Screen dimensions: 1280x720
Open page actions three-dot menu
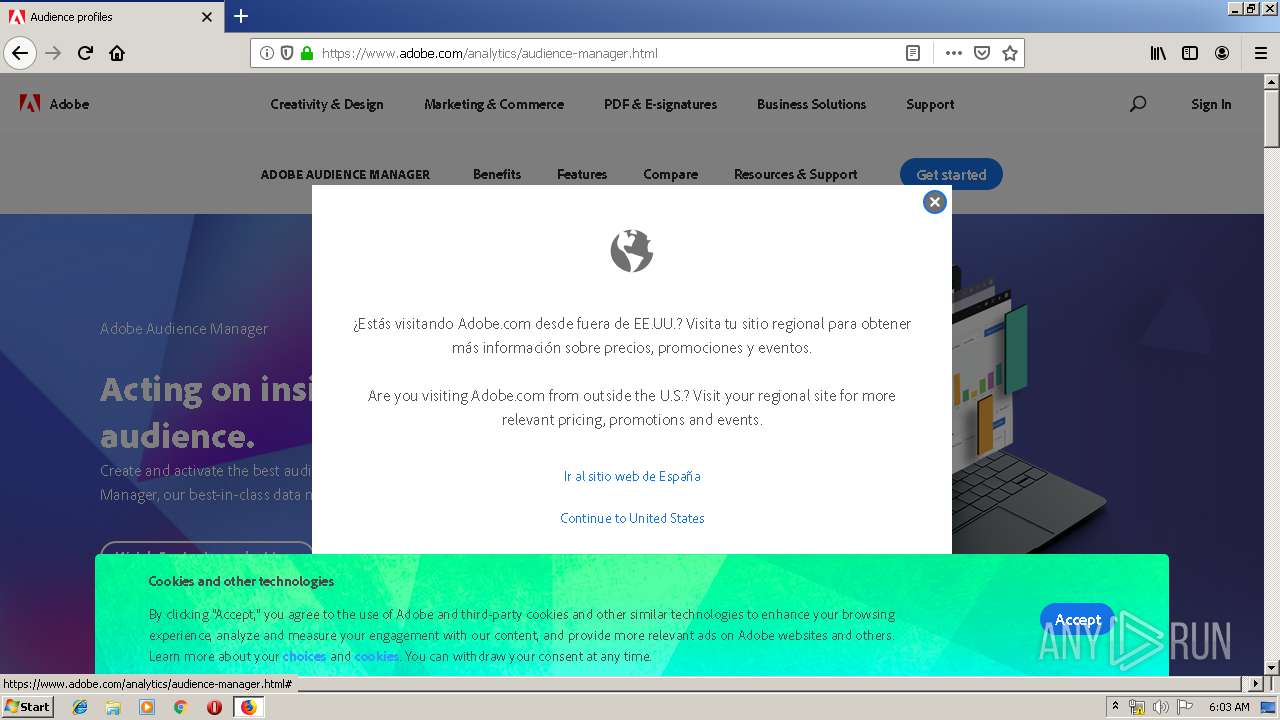953,53
